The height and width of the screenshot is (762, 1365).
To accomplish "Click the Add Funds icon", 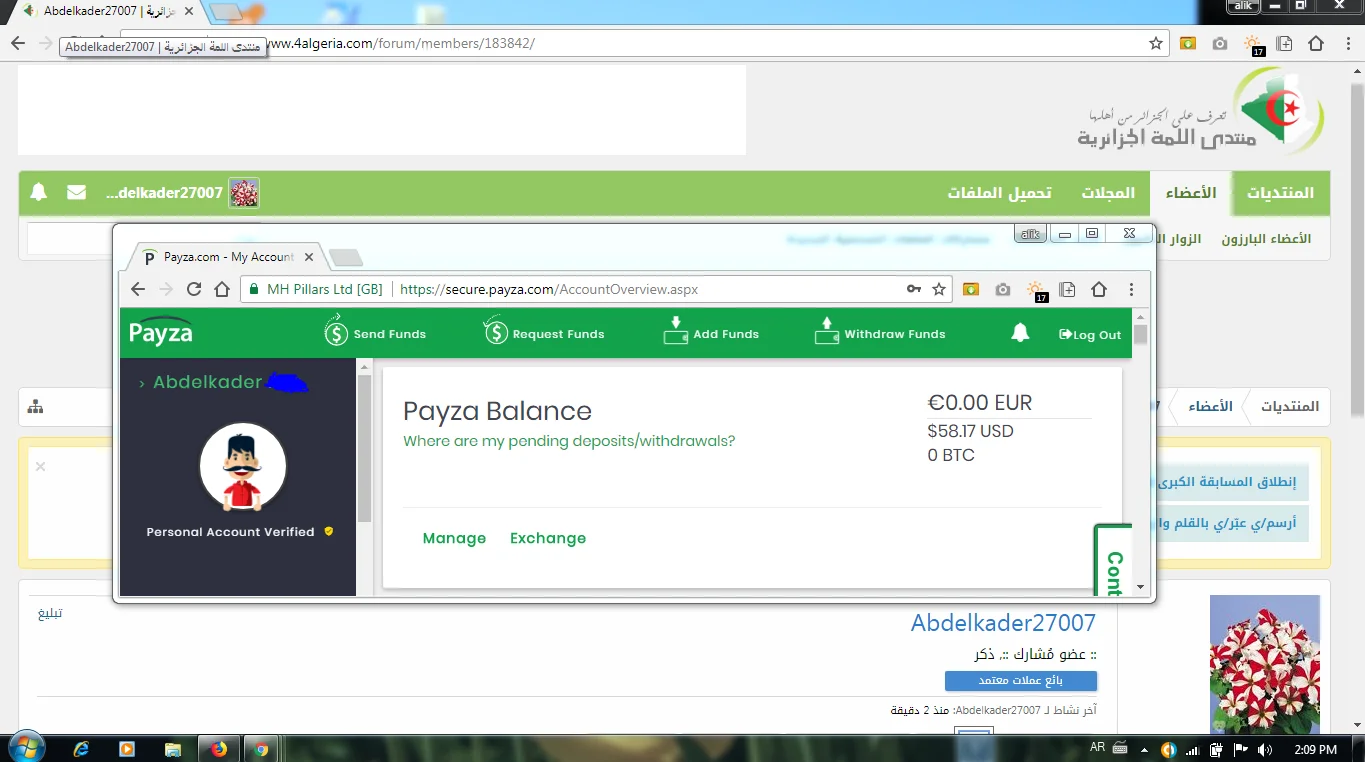I will coord(676,332).
